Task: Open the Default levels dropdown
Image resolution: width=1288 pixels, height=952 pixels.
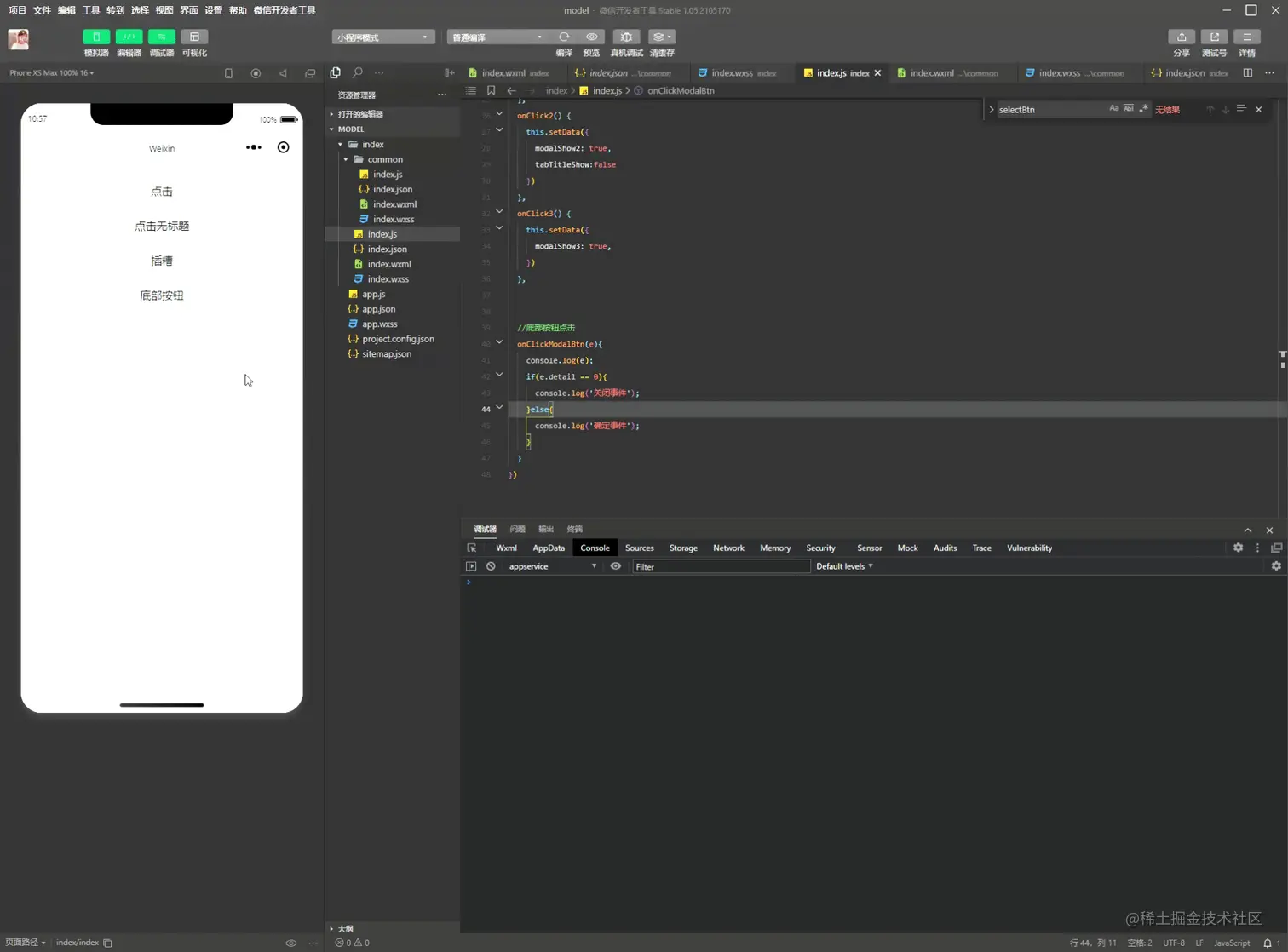Action: click(842, 566)
